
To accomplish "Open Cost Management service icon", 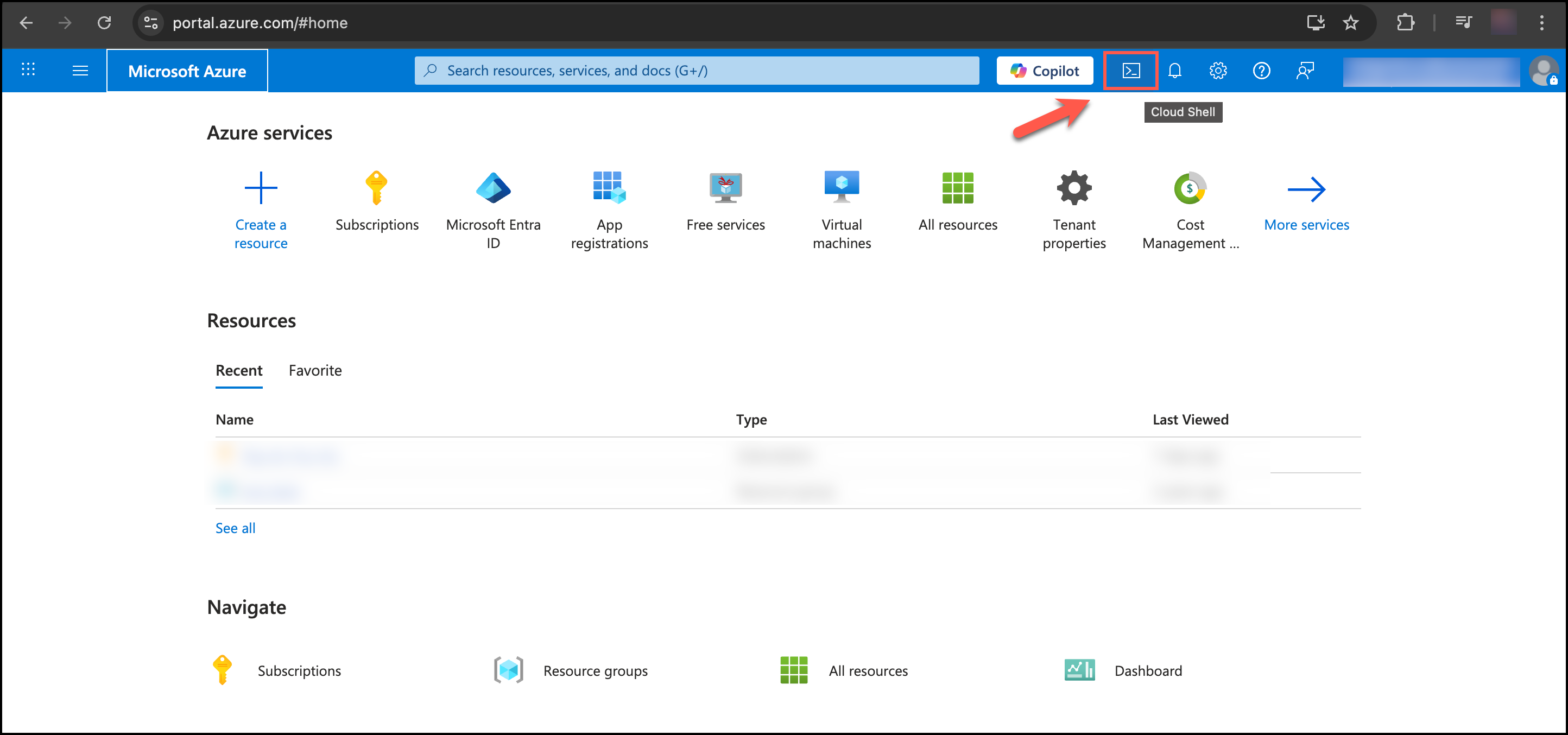I will [x=1190, y=188].
